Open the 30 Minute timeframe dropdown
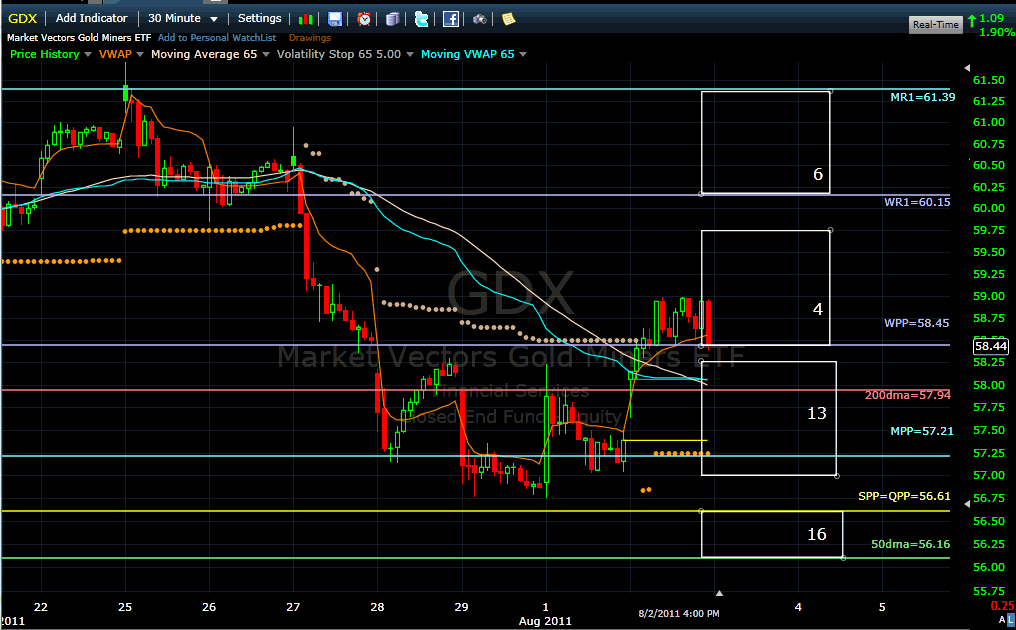The height and width of the screenshot is (630, 1016). point(183,18)
